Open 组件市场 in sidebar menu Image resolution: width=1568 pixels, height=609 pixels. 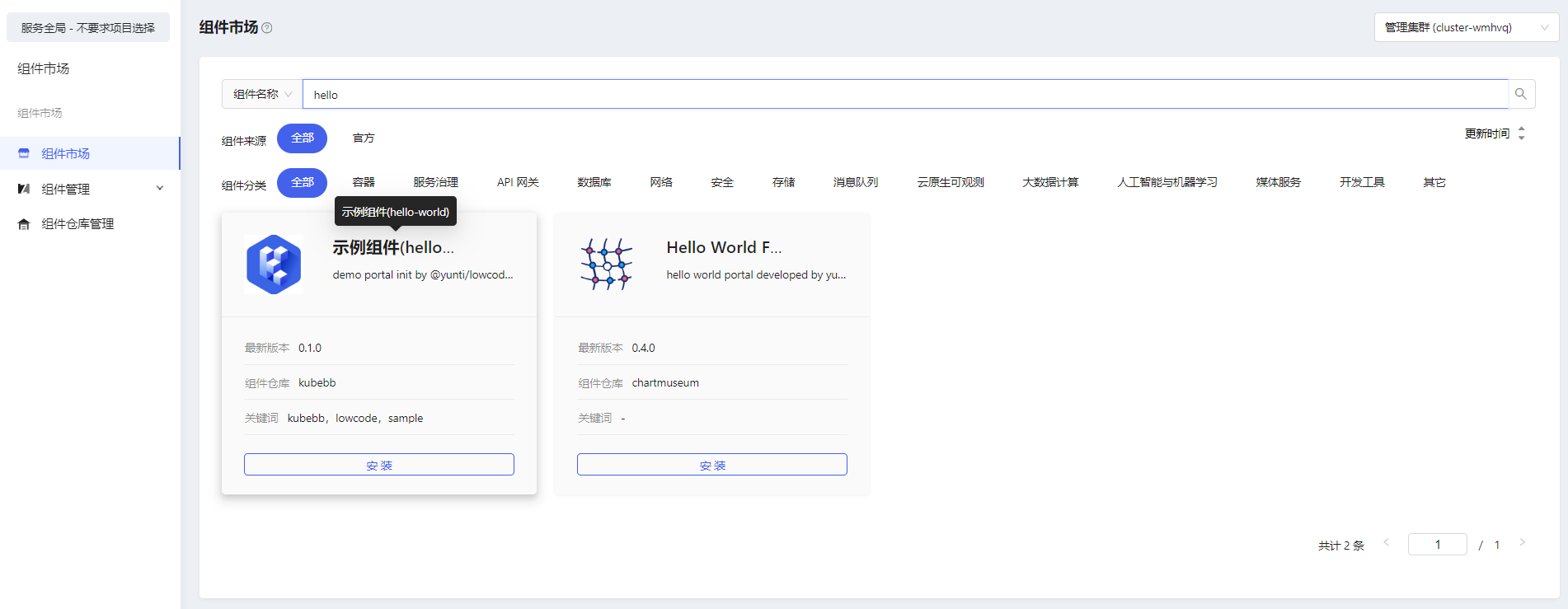[90, 153]
